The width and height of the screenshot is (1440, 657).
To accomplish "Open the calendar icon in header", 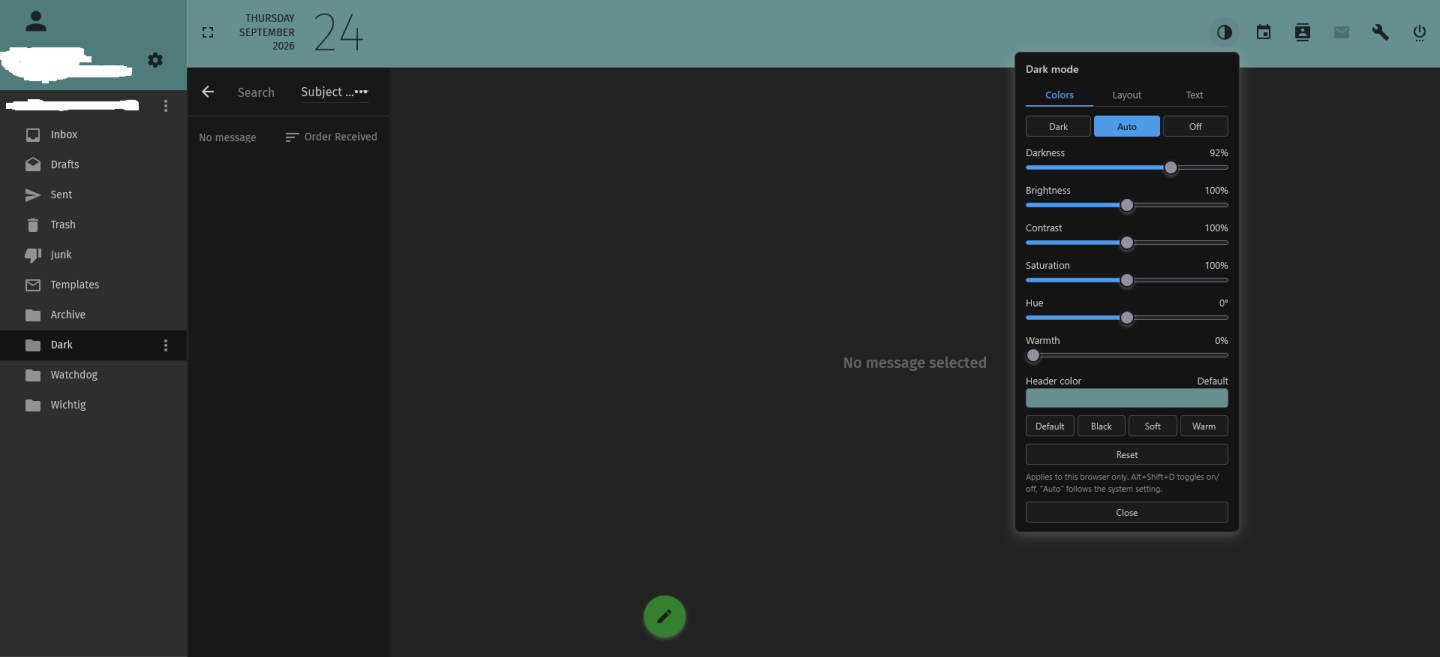I will click(1264, 32).
